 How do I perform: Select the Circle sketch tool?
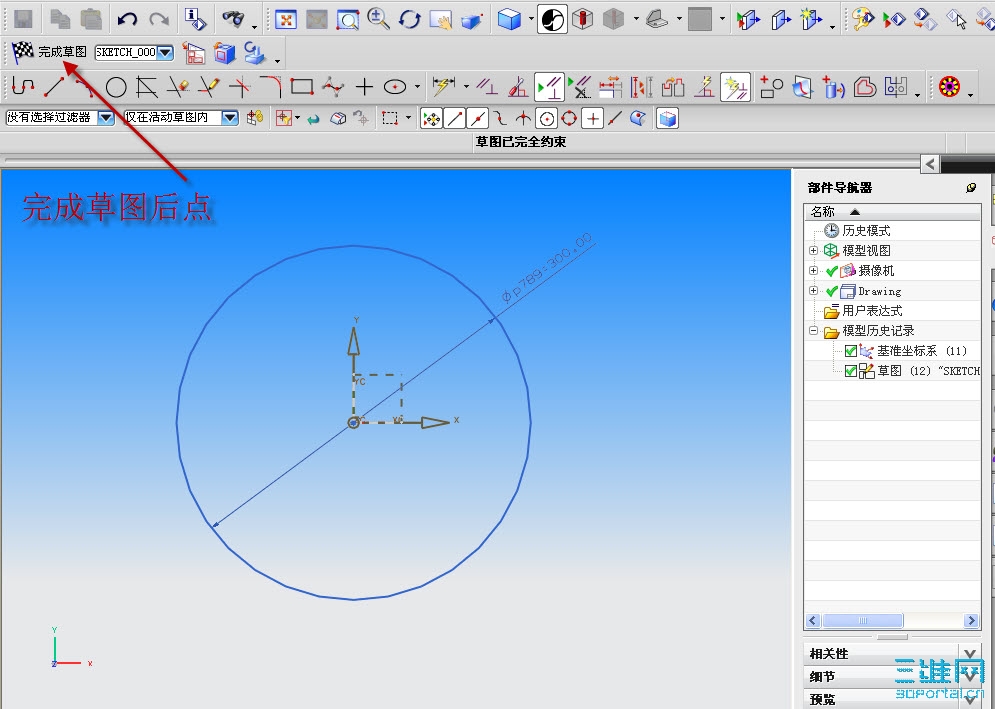pos(115,87)
